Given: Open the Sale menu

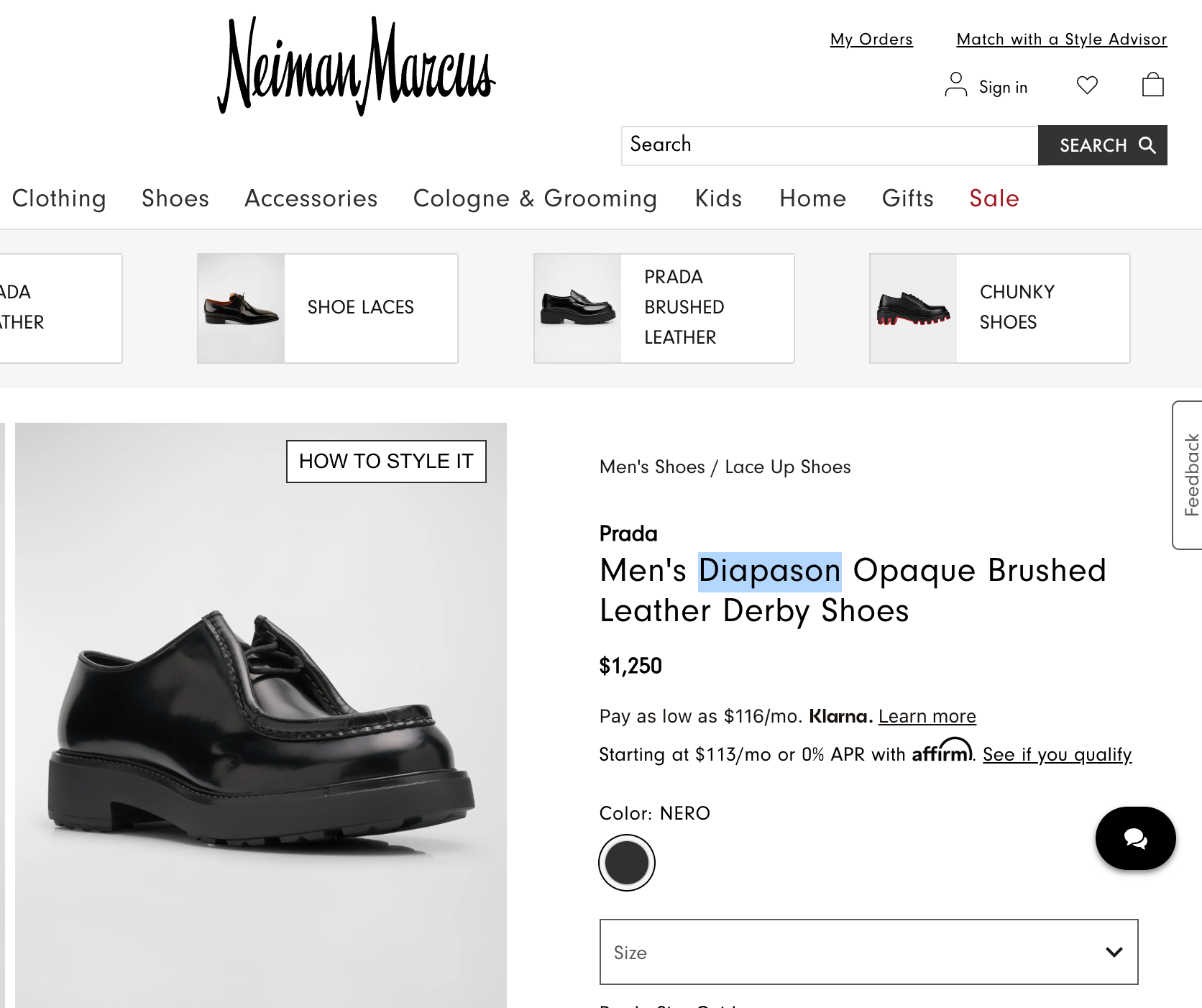Looking at the screenshot, I should pyautogui.click(x=994, y=198).
